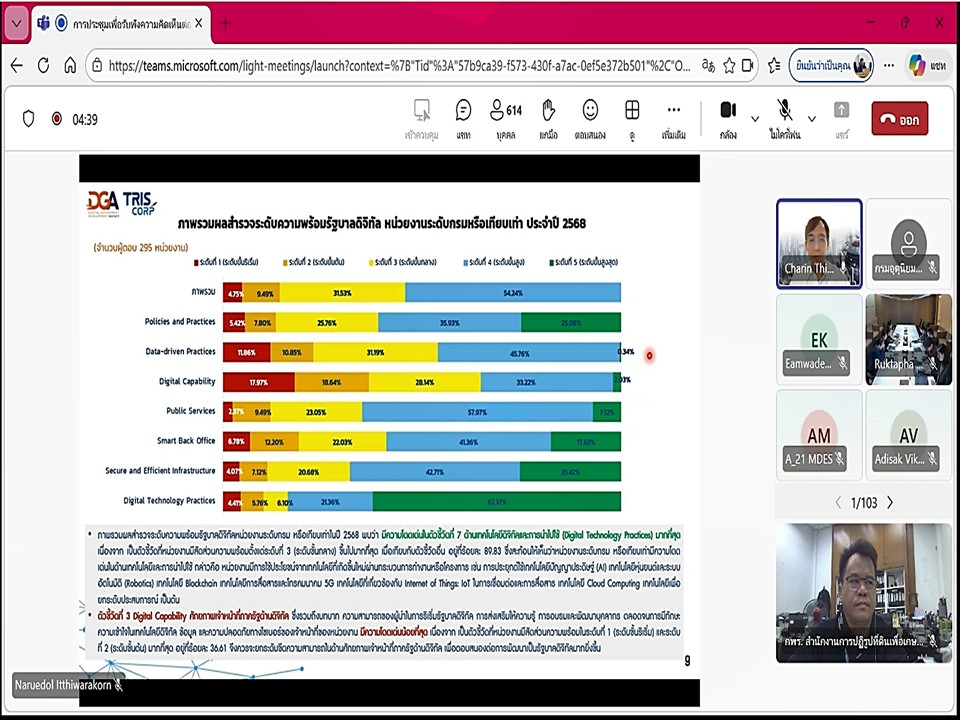Change the meeting view layout
The width and height of the screenshot is (960, 720).
point(632,117)
